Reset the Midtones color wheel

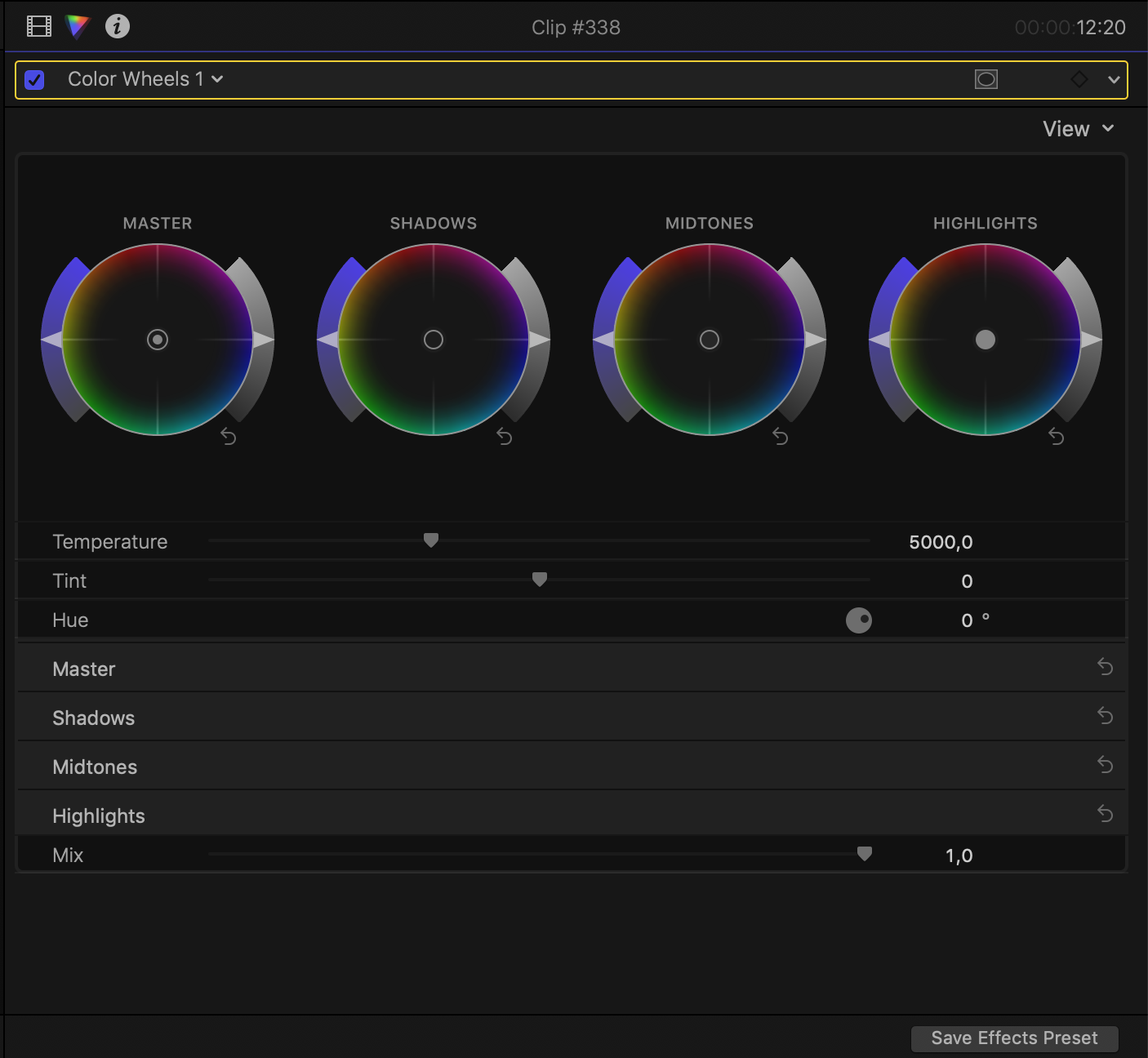[x=781, y=437]
